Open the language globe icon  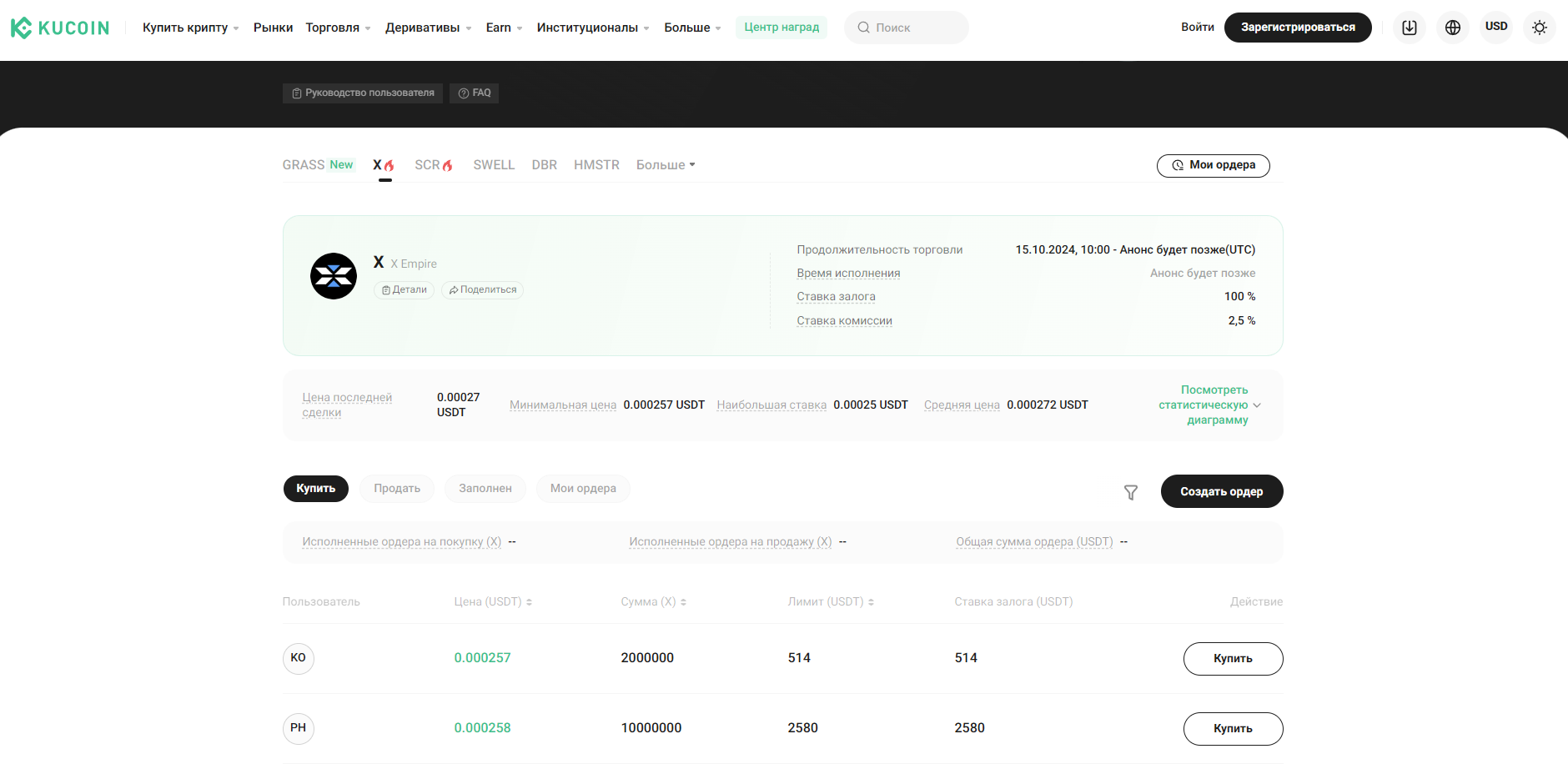coord(1453,28)
